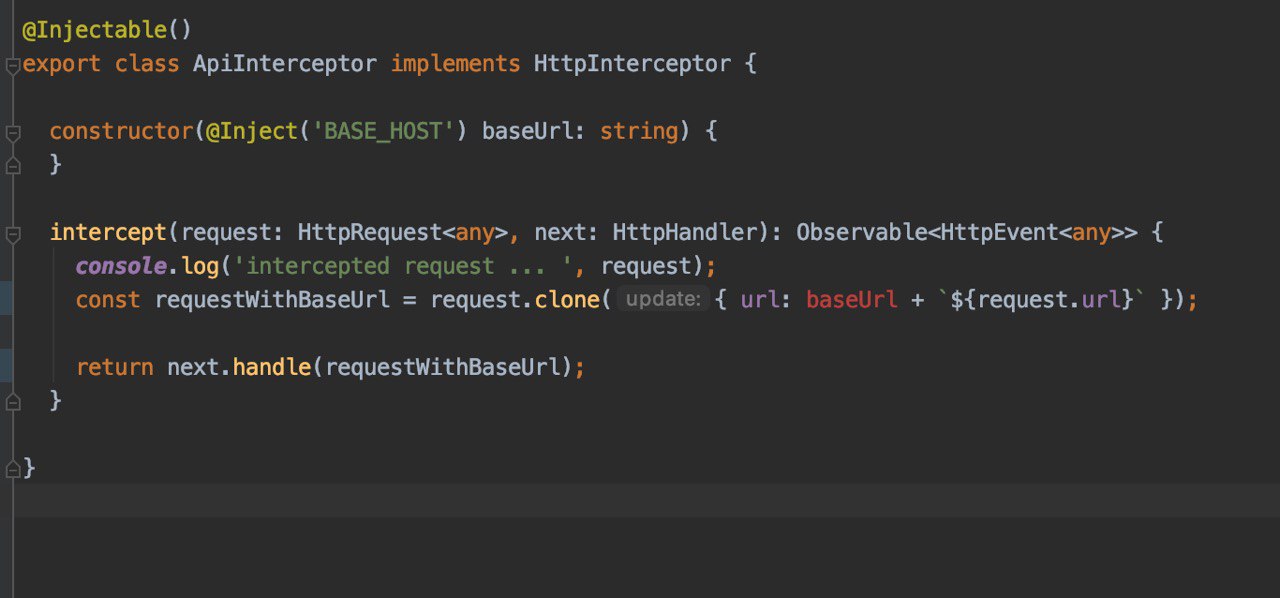This screenshot has width=1280, height=598.
Task: Click the 'const' keyword
Action: (108, 299)
